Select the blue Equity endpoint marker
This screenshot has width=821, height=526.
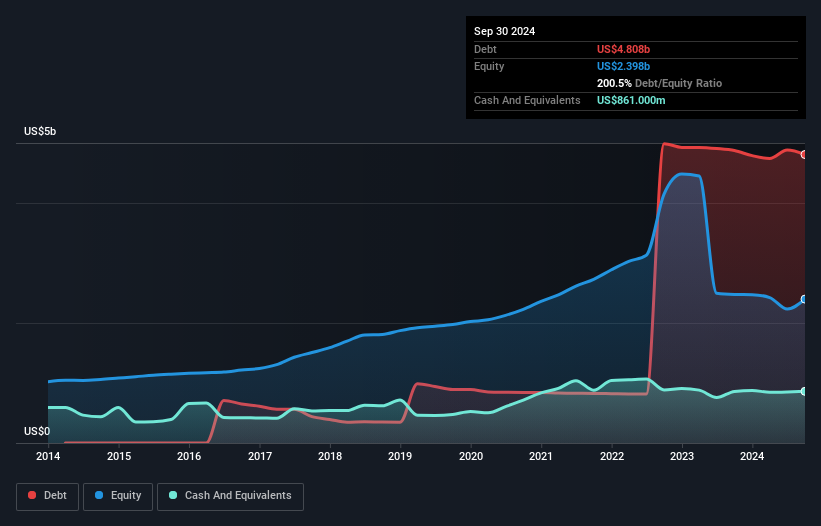click(x=804, y=299)
